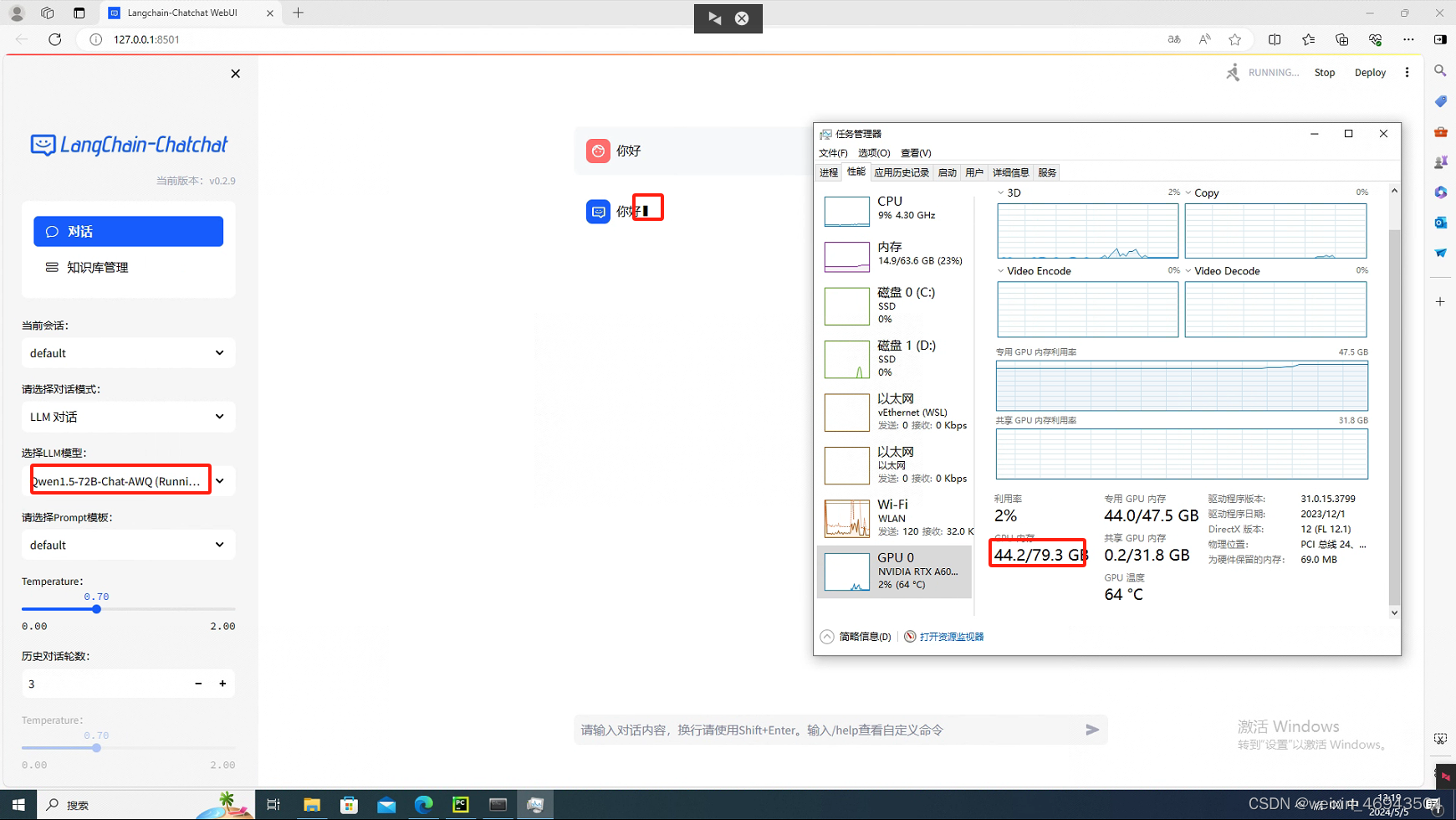Select 对话 in sidebar menu
Viewport: 1456px width, 820px height.
pos(128,232)
